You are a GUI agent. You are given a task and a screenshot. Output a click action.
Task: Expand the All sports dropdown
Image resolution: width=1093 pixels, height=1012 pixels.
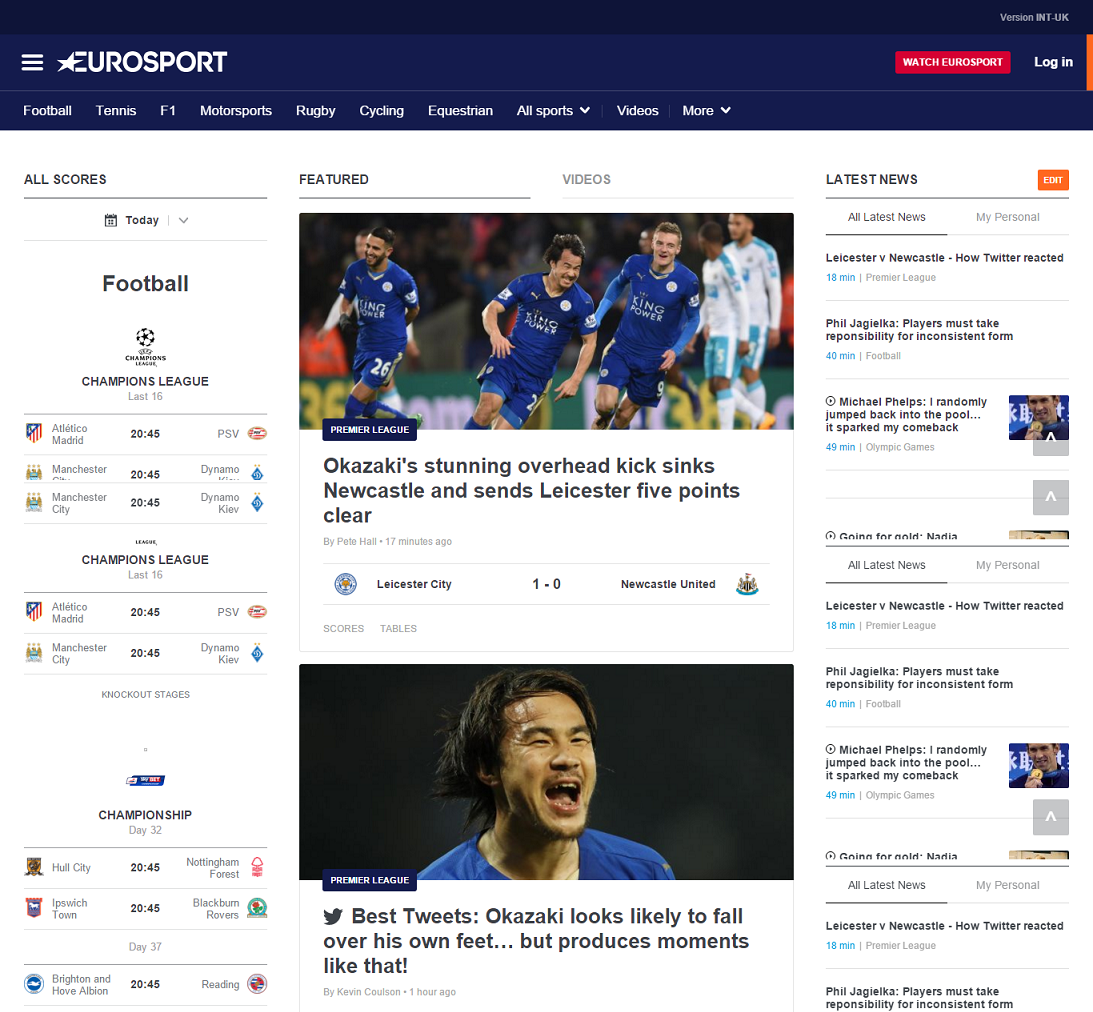553,111
